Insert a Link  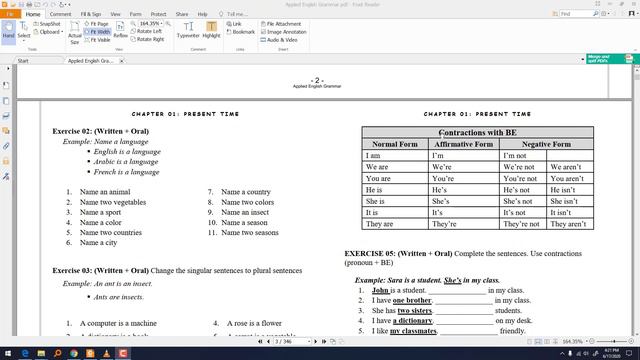(x=234, y=24)
